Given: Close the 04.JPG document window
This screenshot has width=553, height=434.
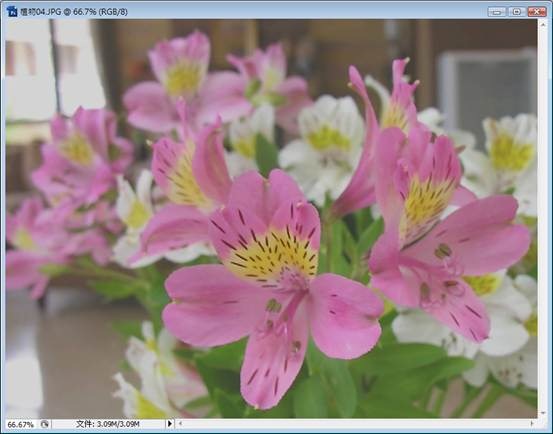Looking at the screenshot, I should point(537,12).
